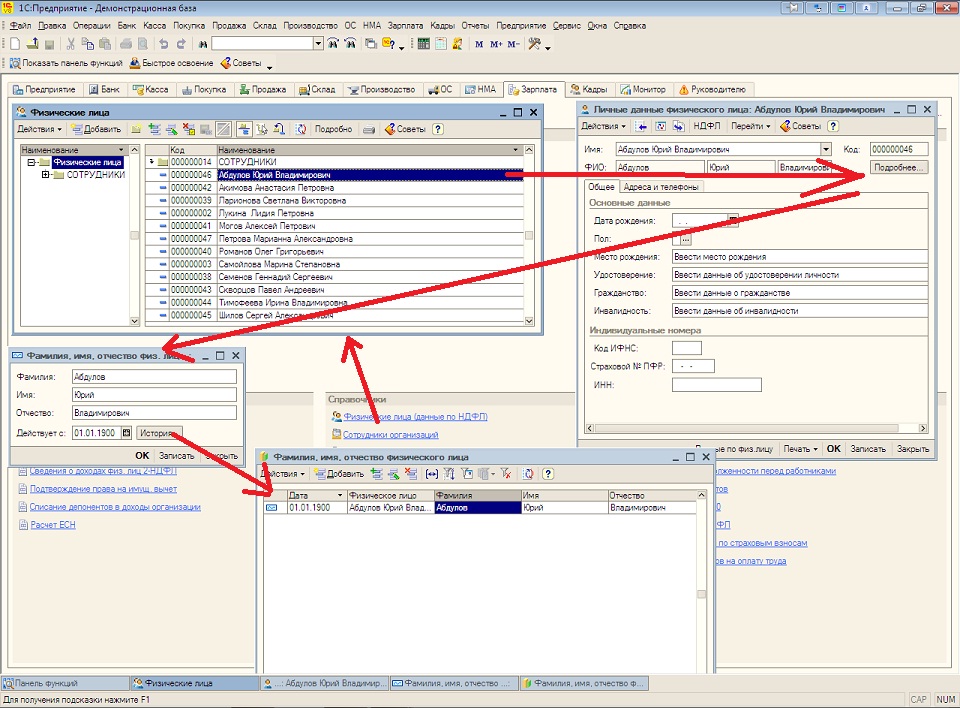Click the print icon in Физические лица toolbar
This screenshot has height=708, width=960.
point(369,129)
